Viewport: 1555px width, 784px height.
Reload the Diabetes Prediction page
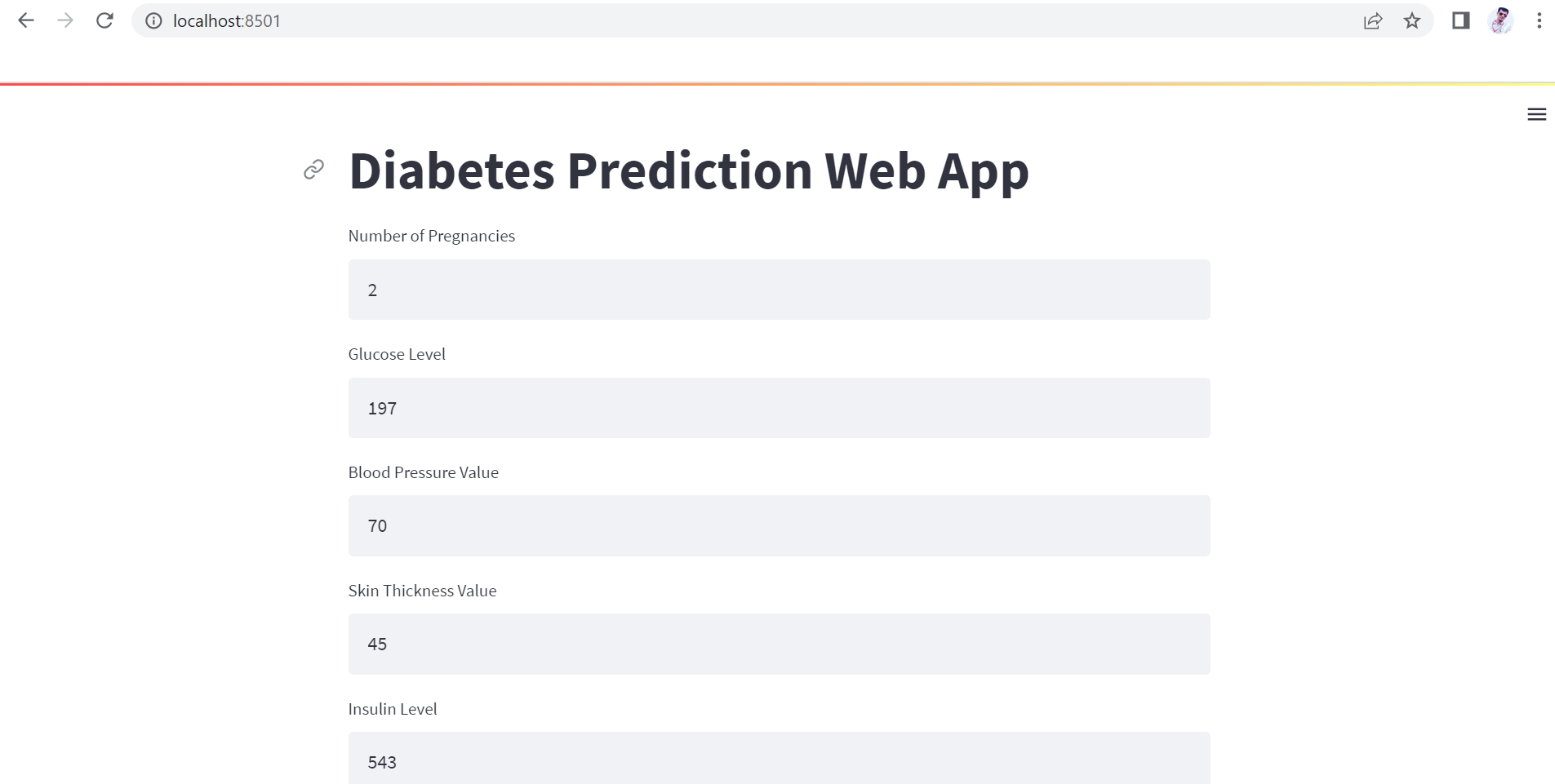tap(104, 20)
